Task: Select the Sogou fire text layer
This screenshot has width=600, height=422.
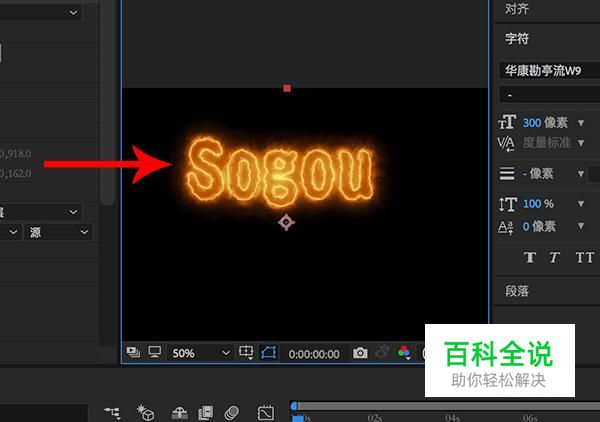Action: [280, 172]
